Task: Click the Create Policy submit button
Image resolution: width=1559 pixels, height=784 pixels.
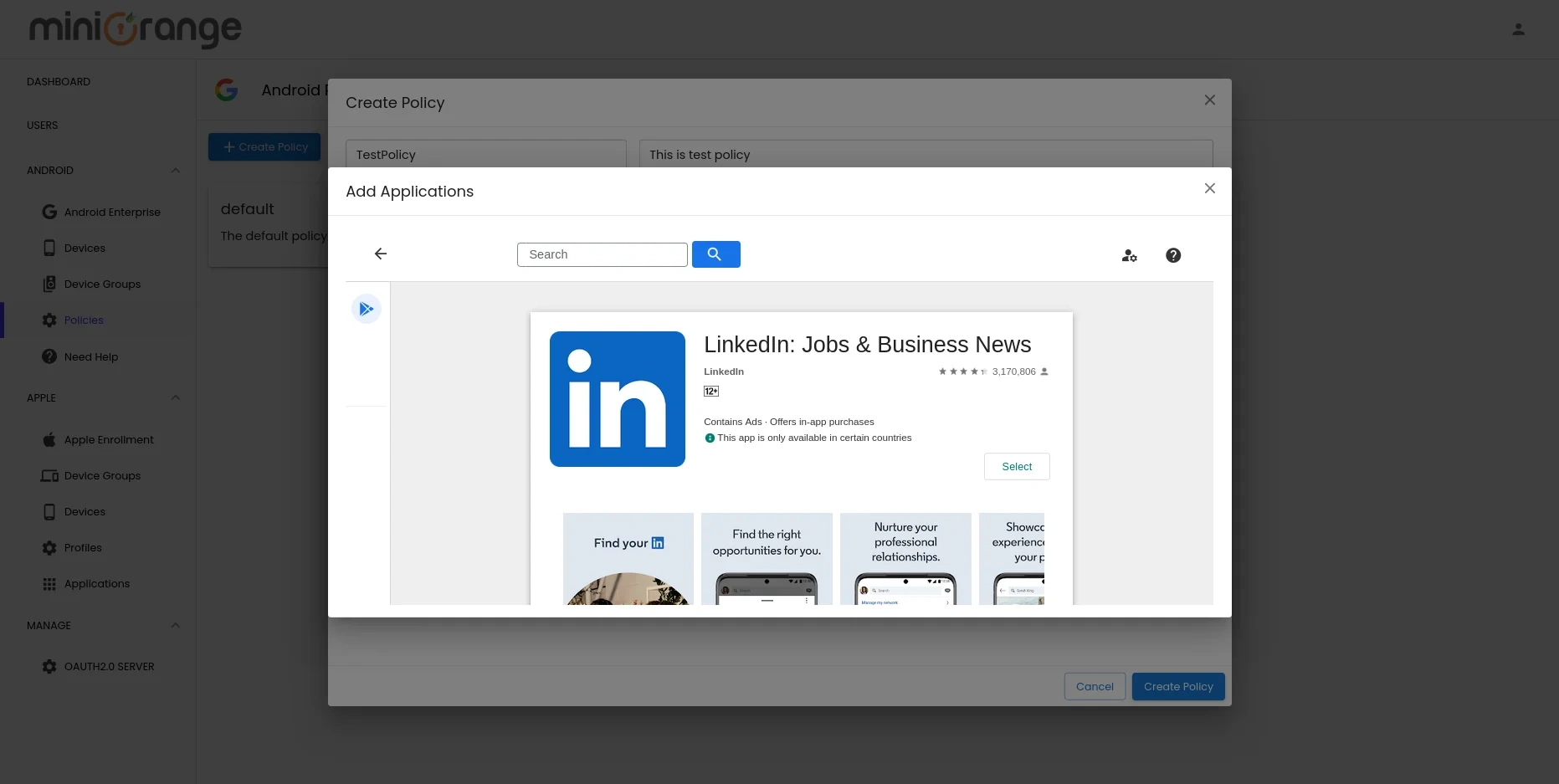Action: tap(1177, 686)
